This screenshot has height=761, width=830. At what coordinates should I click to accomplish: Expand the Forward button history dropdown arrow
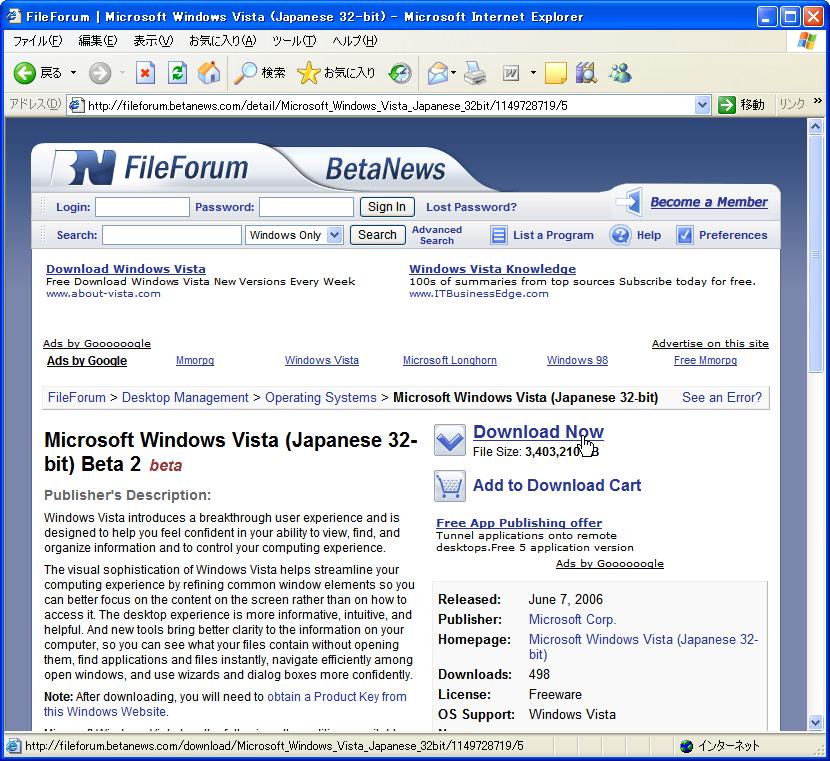pos(122,73)
